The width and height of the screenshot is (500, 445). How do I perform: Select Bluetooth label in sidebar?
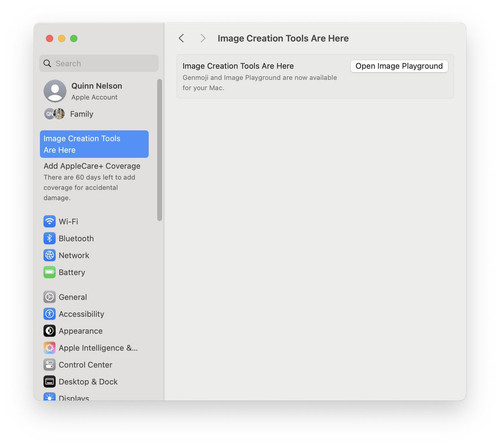coord(76,238)
